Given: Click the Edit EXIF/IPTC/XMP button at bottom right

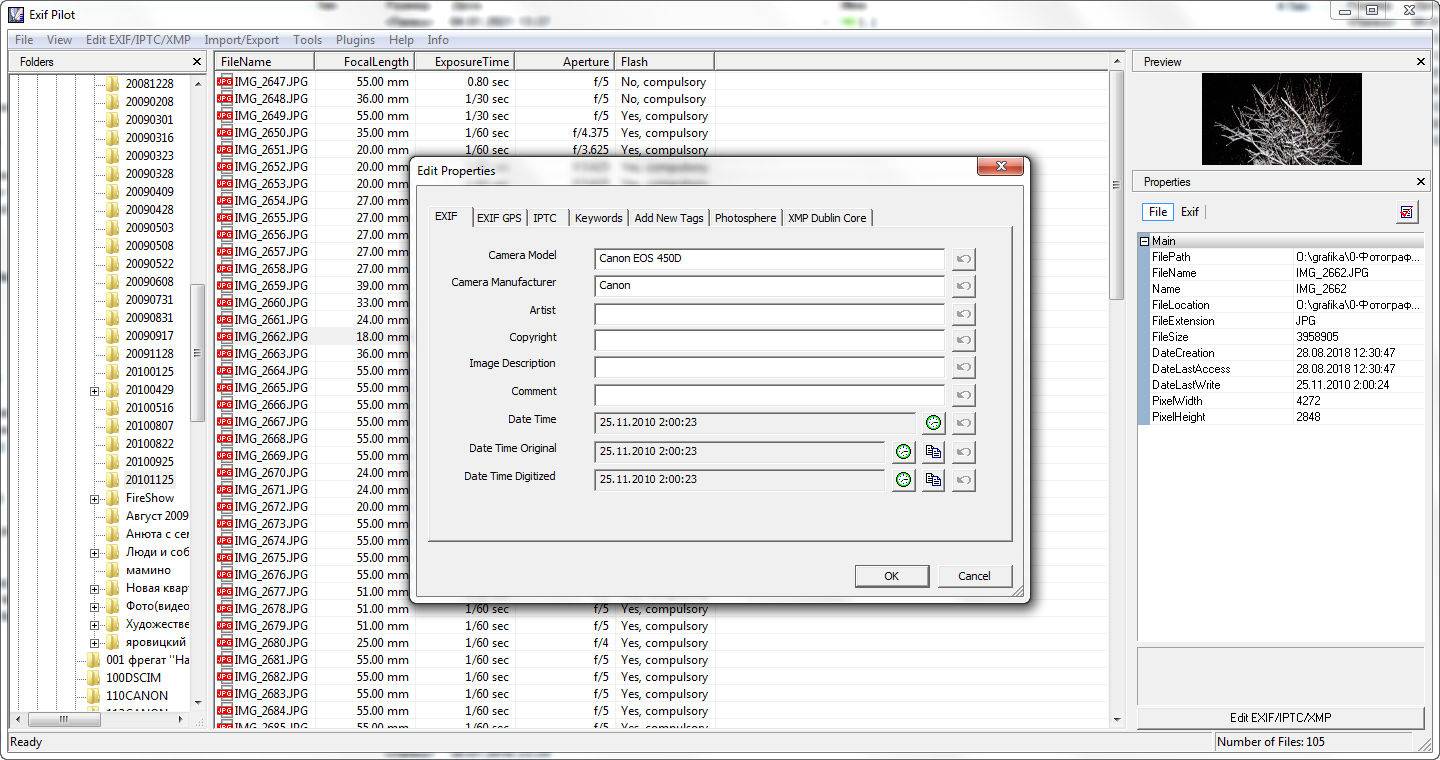Looking at the screenshot, I should pos(1280,718).
